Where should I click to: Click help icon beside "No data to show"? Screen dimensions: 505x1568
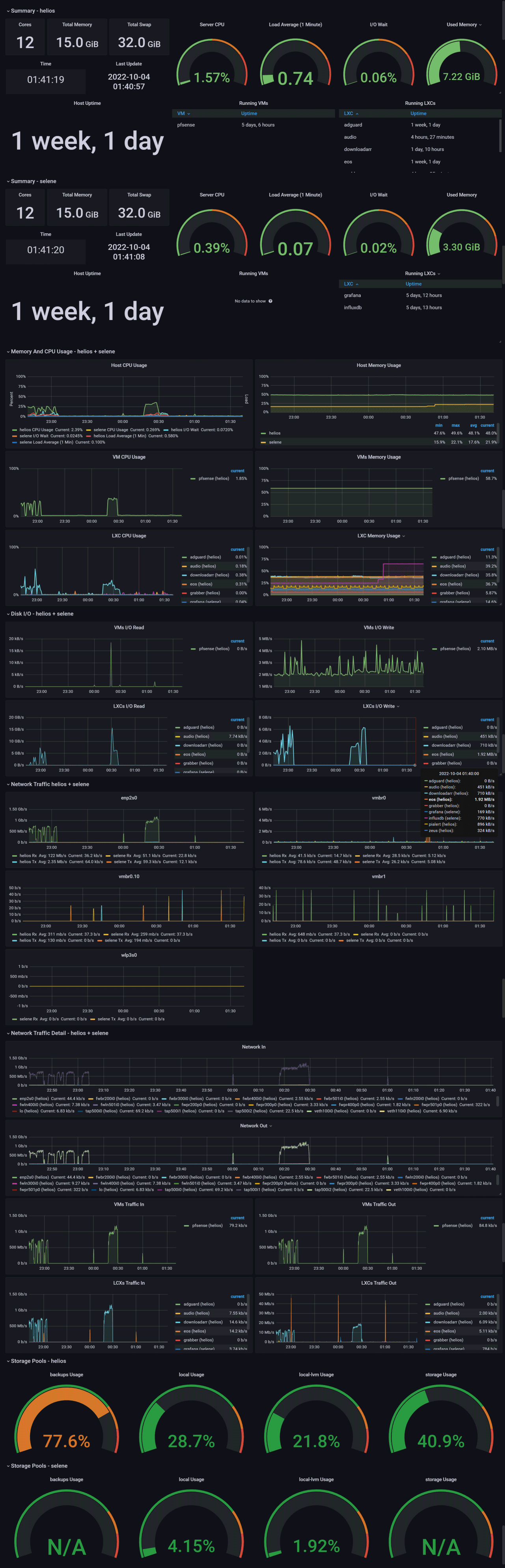[270, 301]
